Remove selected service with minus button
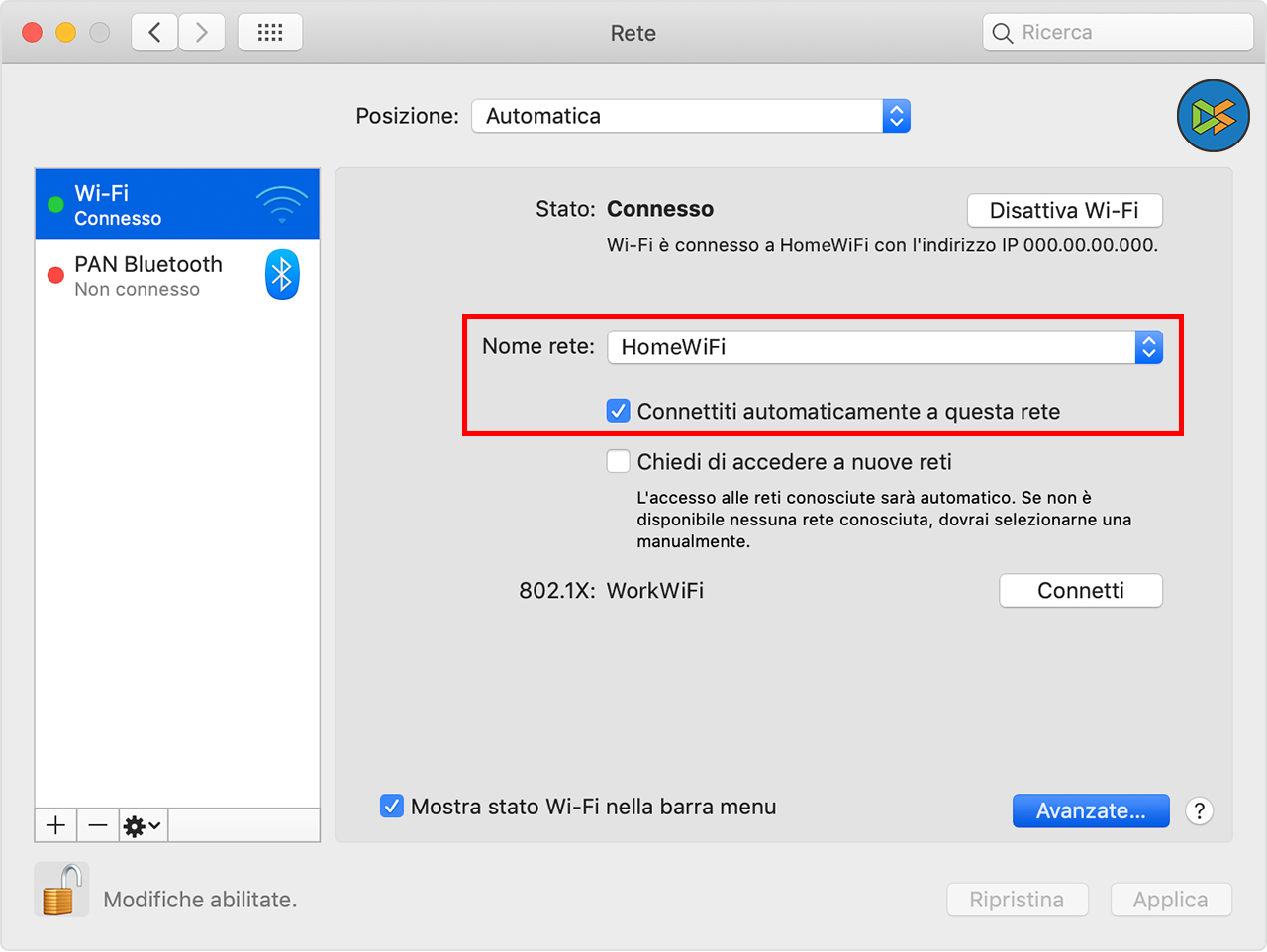This screenshot has height=952, width=1267. 98,825
